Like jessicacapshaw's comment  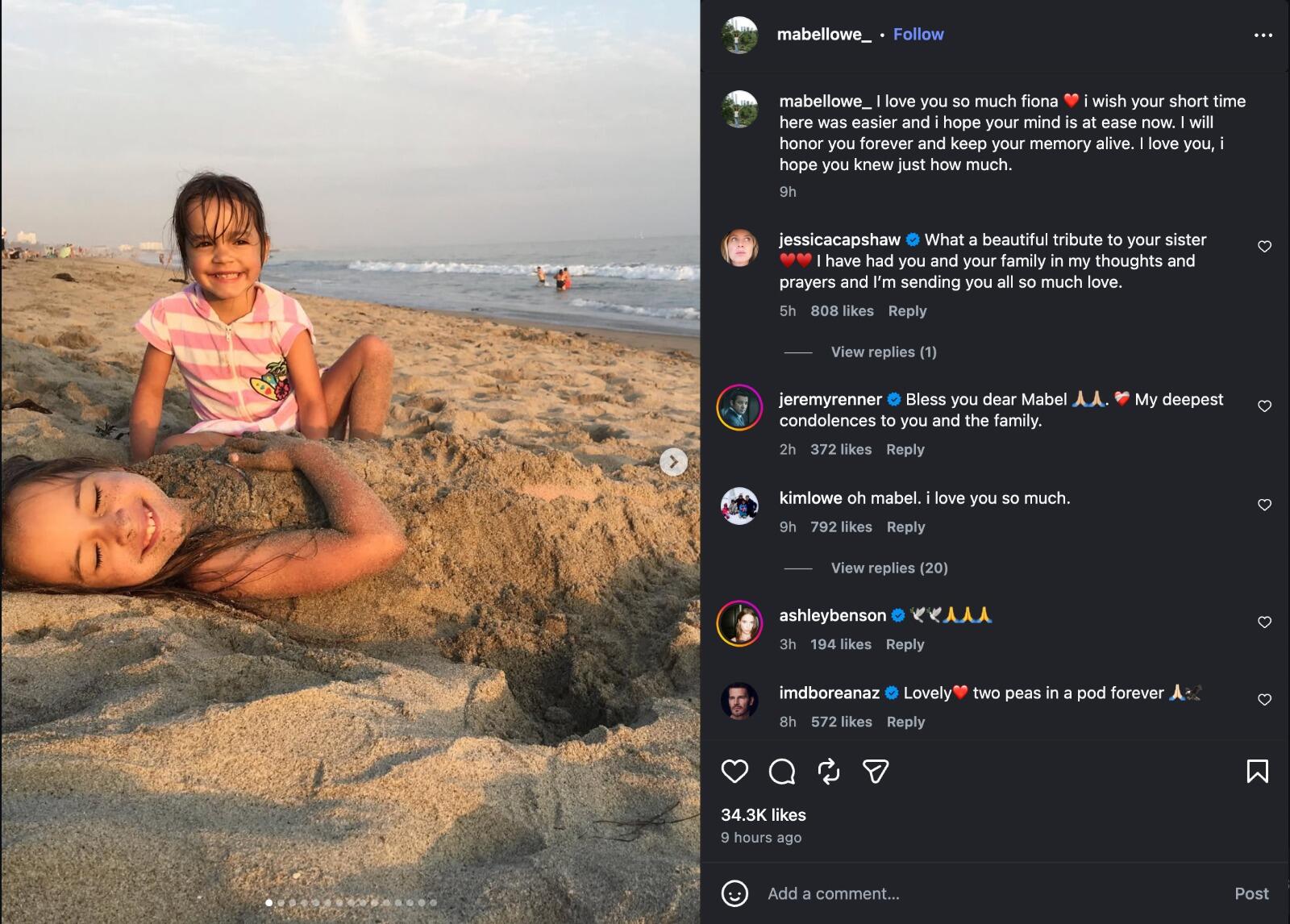click(x=1264, y=247)
